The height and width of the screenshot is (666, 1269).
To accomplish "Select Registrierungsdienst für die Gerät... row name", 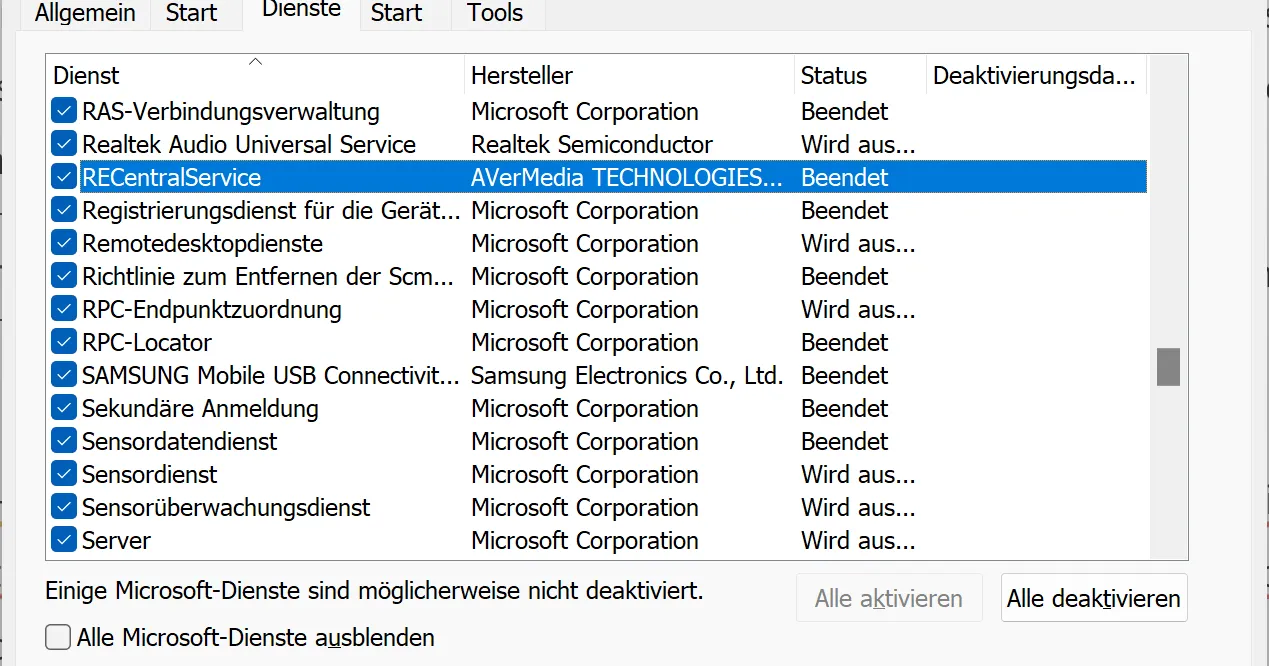I will pyautogui.click(x=272, y=210).
